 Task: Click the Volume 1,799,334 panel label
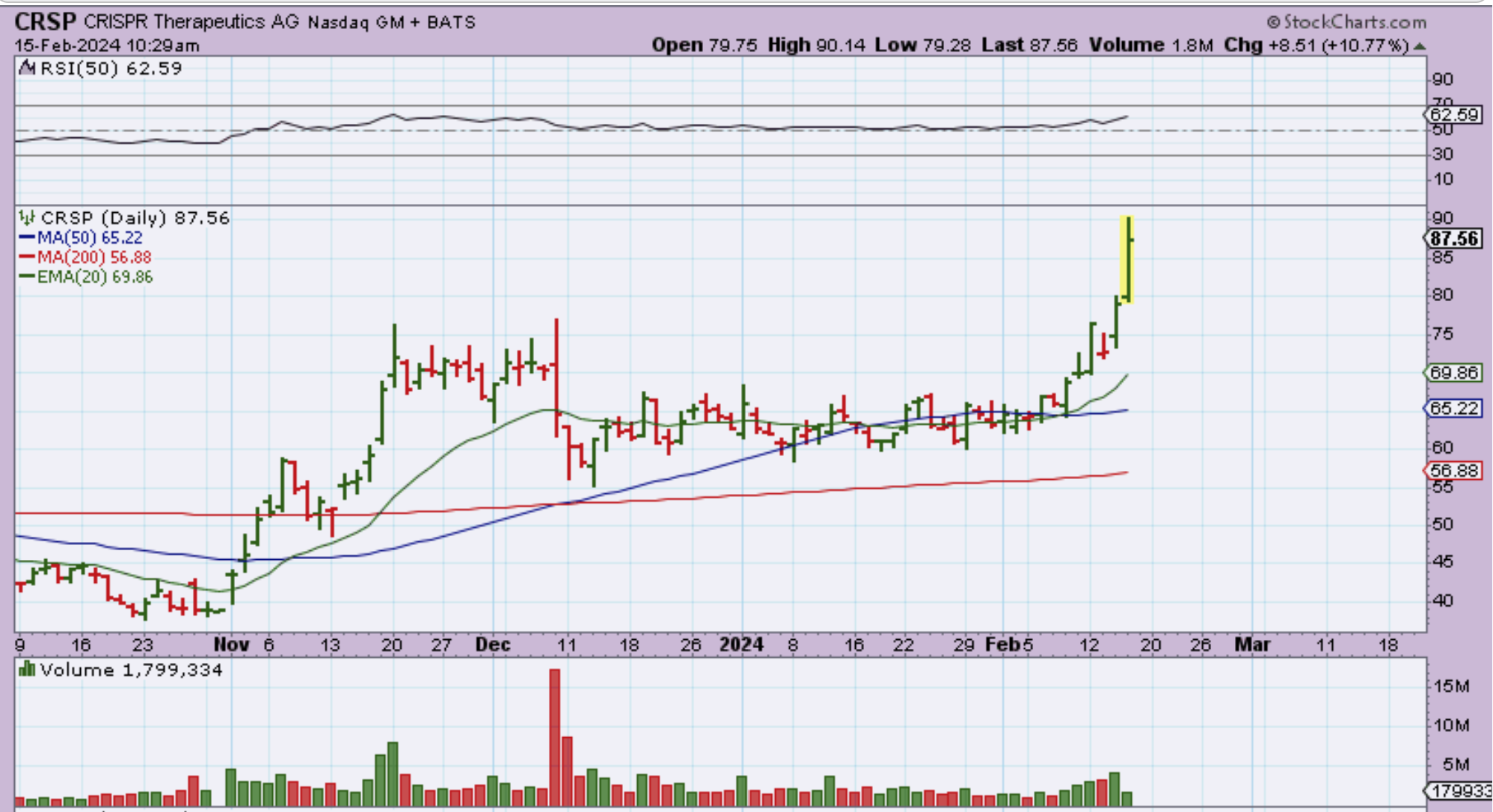pyautogui.click(x=131, y=670)
